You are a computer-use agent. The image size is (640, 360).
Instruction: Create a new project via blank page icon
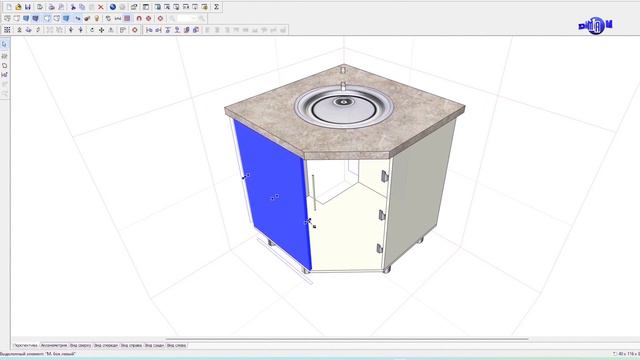click(x=9, y=7)
